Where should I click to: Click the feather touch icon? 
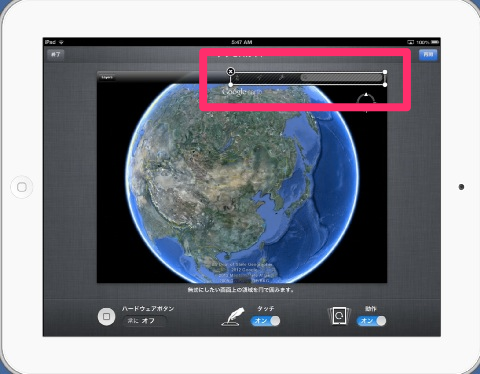pos(234,317)
